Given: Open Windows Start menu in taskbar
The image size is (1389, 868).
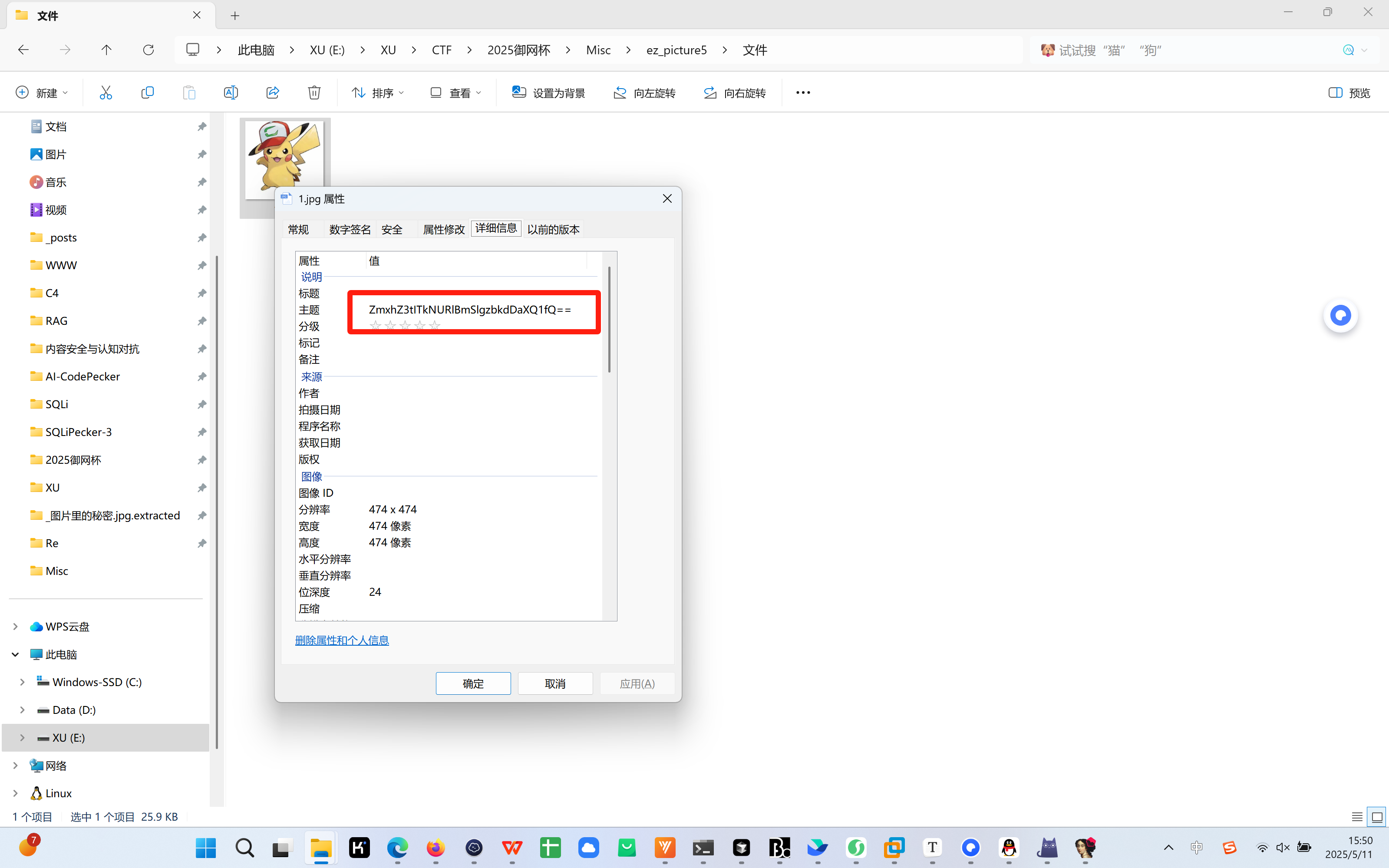Looking at the screenshot, I should [205, 847].
